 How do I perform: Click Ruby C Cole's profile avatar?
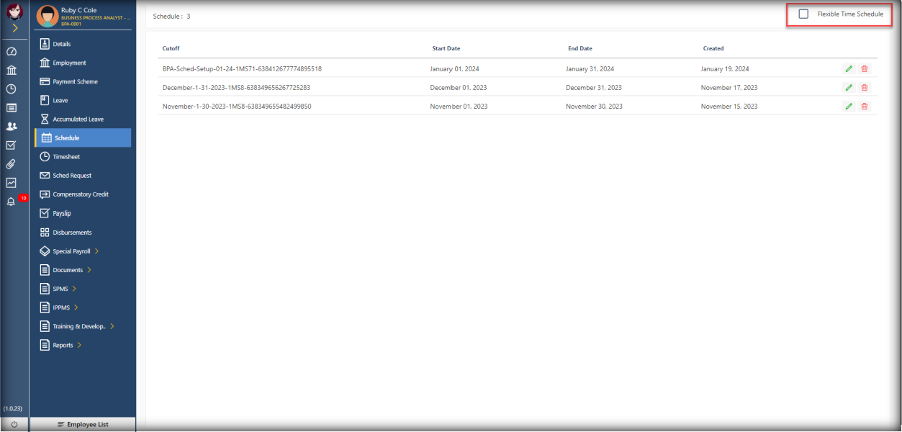click(44, 16)
